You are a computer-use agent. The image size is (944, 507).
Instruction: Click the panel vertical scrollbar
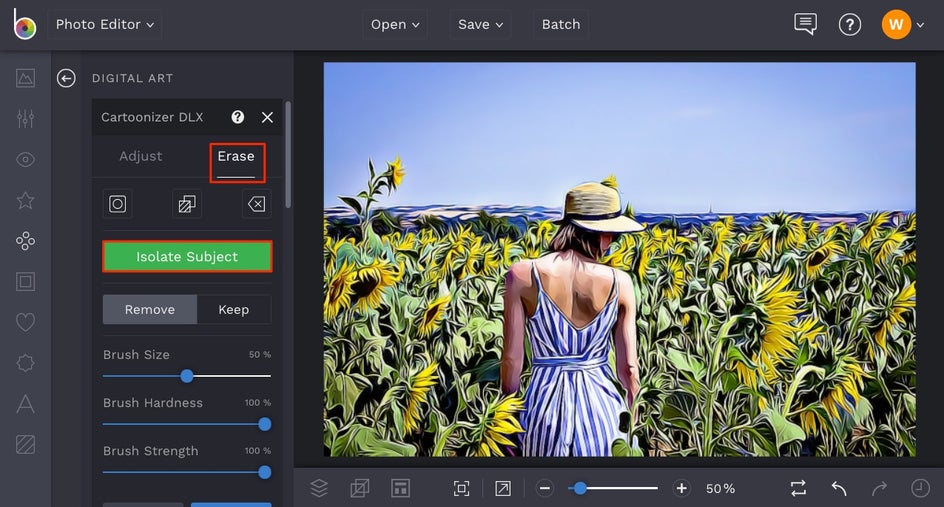[x=288, y=155]
